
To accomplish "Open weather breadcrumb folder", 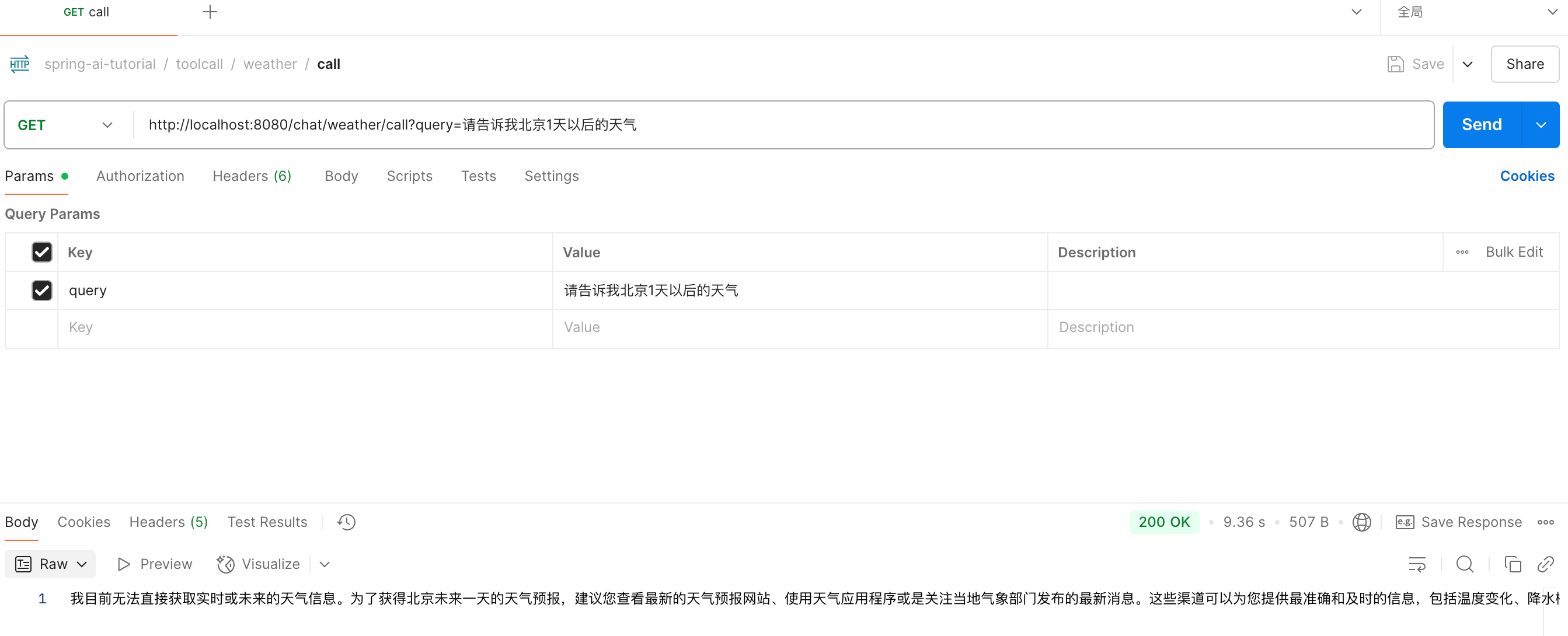I will pos(270,64).
